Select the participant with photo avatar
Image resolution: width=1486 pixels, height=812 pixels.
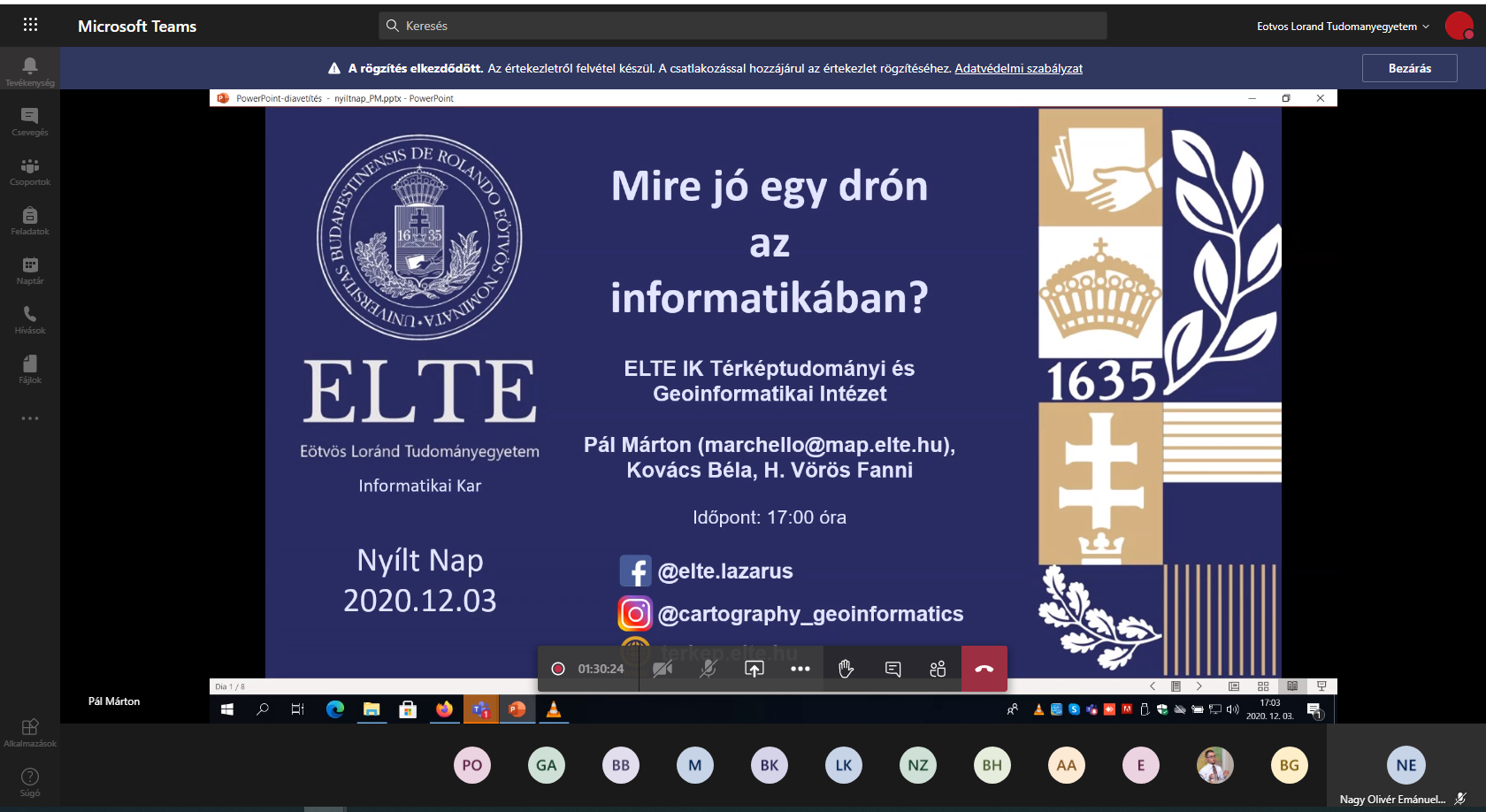pos(1215,765)
